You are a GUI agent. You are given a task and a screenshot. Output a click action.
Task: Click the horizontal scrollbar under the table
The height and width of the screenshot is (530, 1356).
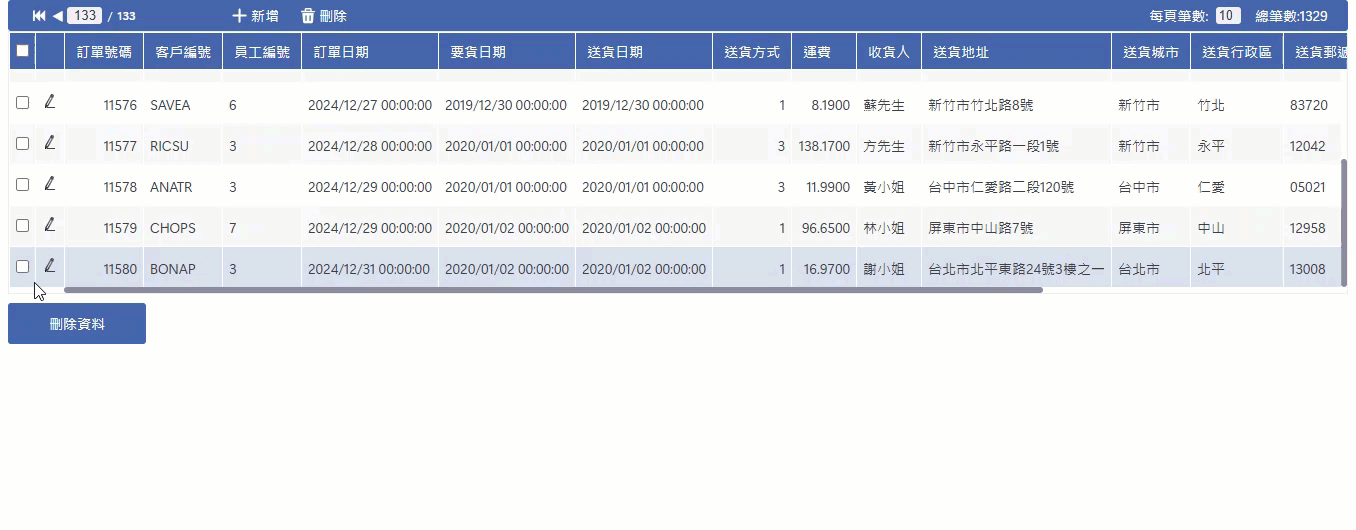[x=553, y=290]
